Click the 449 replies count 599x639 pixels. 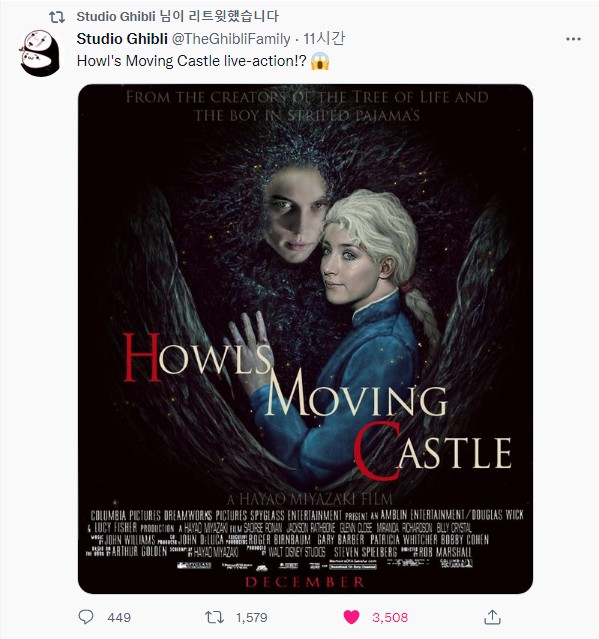pos(119,617)
